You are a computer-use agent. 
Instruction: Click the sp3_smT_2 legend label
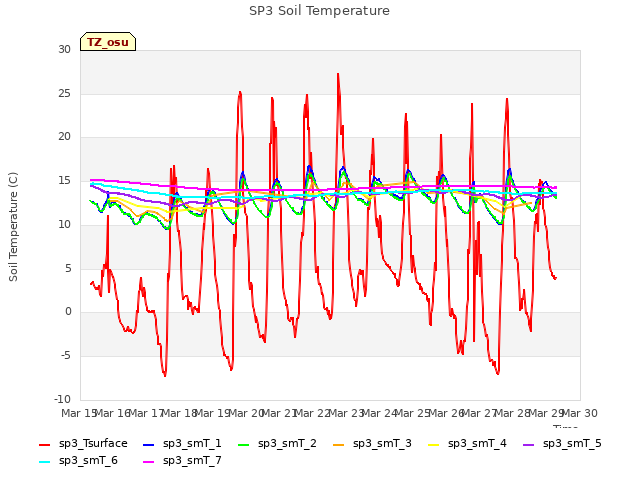(x=287, y=443)
